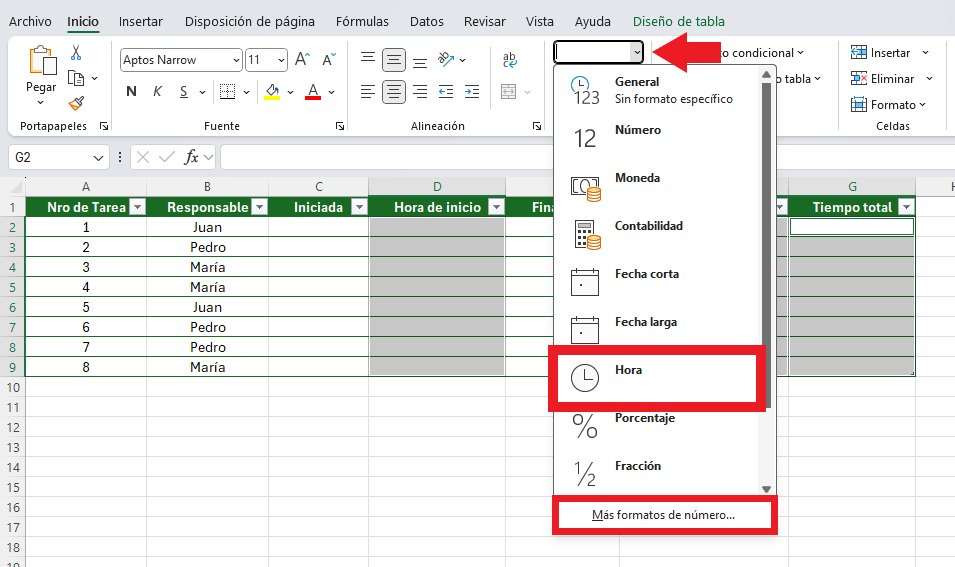The width and height of the screenshot is (955, 567).
Task: Select Fecha larga format option
Action: (657, 331)
